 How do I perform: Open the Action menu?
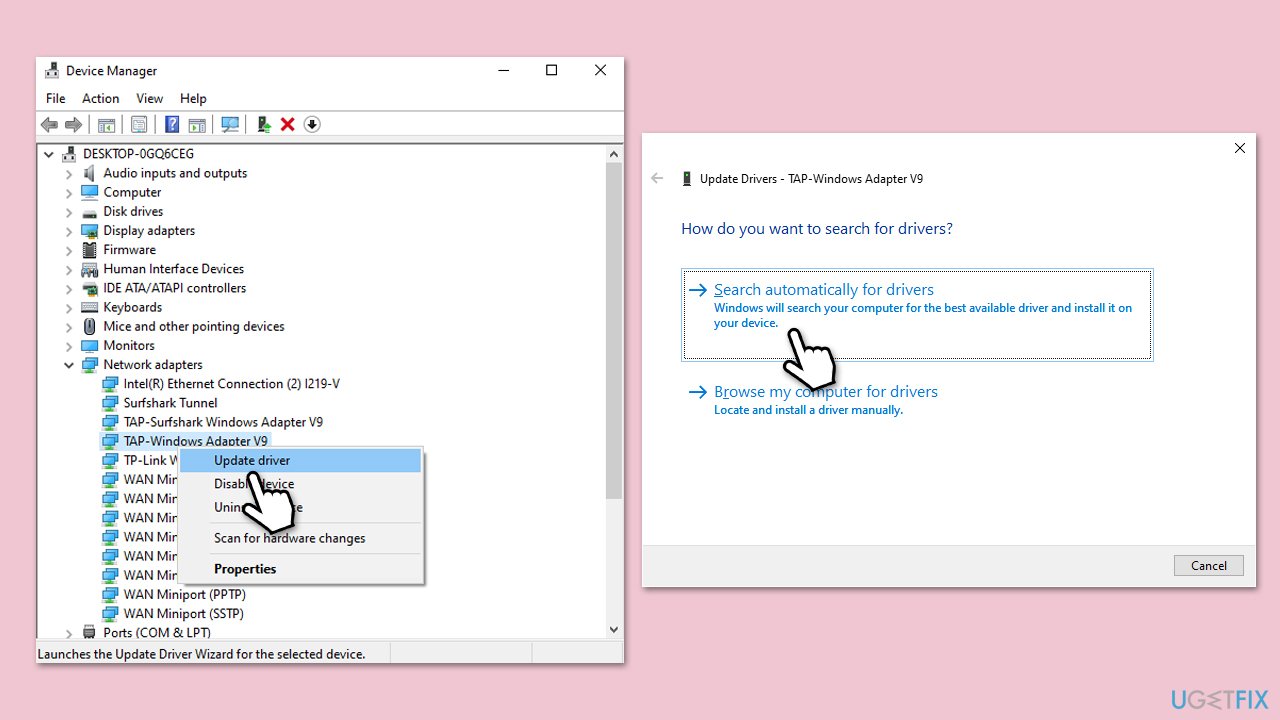pyautogui.click(x=101, y=98)
